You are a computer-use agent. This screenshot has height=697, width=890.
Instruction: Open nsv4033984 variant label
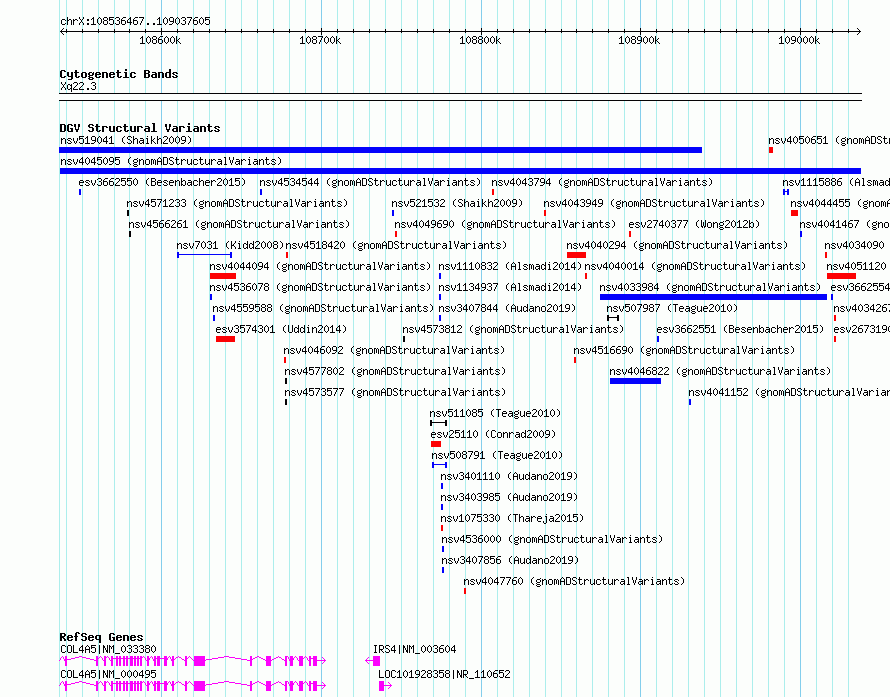711,287
